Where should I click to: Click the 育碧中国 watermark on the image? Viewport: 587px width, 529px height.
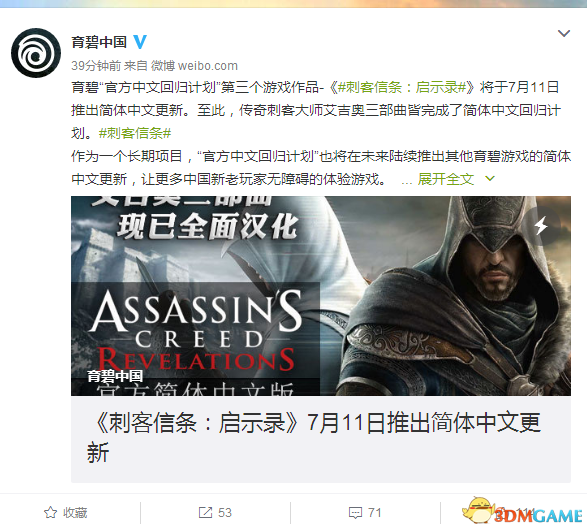coord(115,376)
